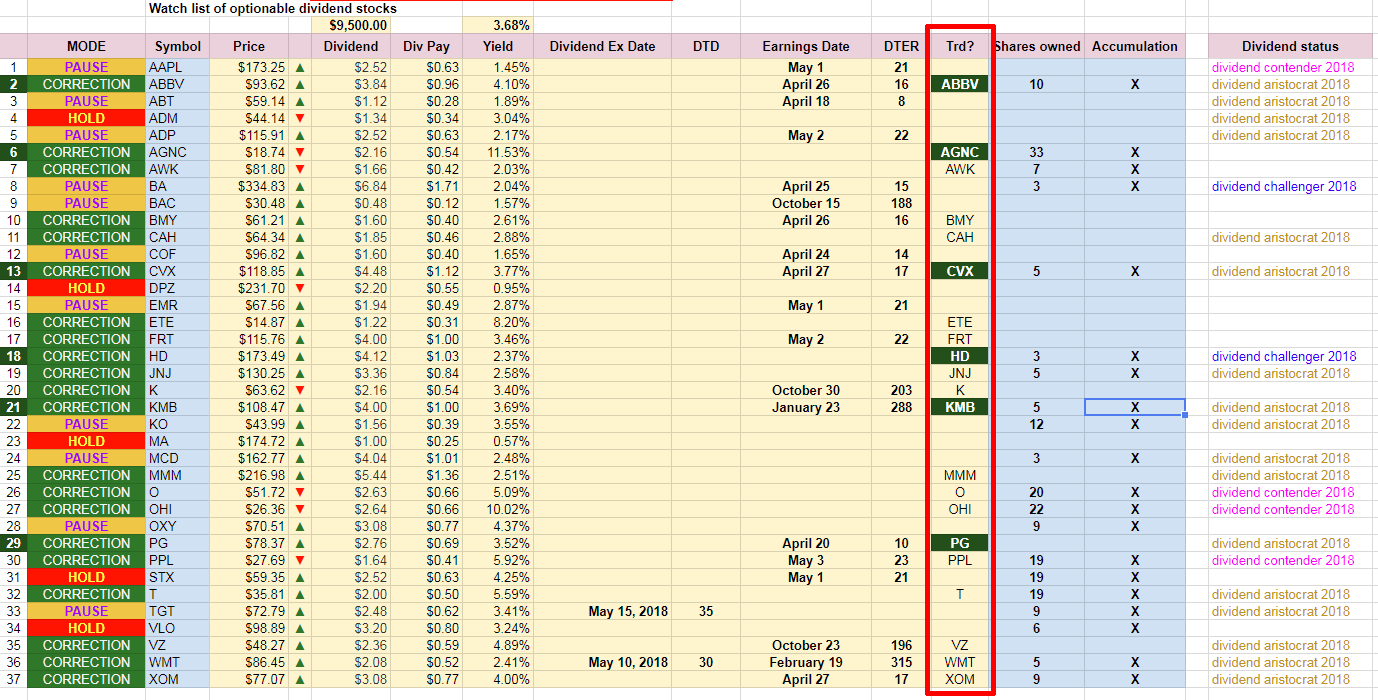Select the green up arrow for AAPL
Screen dimensions: 1378x700
300,67
